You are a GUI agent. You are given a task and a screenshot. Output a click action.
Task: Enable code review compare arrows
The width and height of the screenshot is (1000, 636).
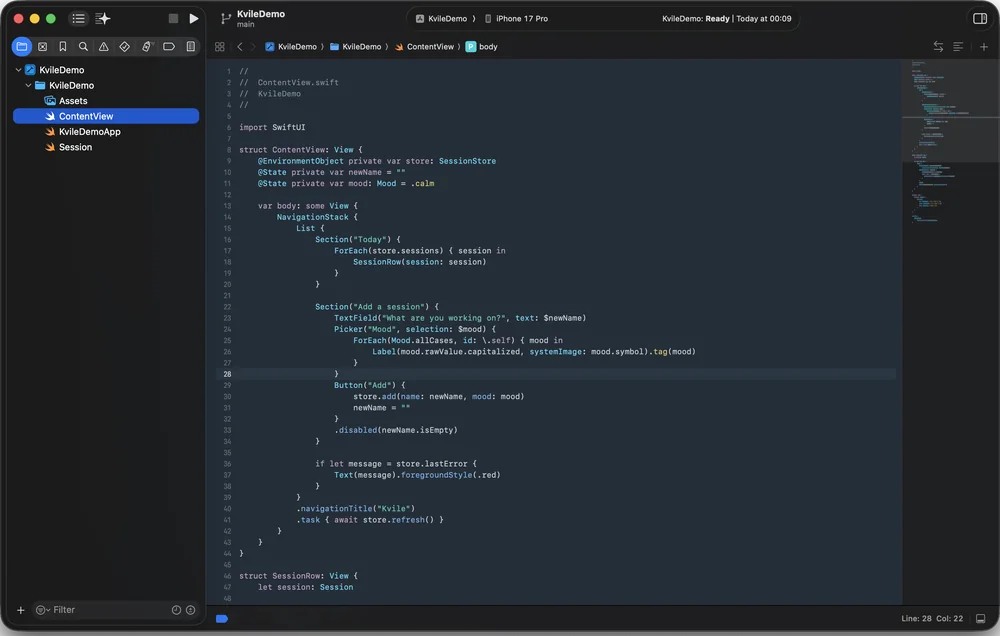pyautogui.click(x=938, y=47)
